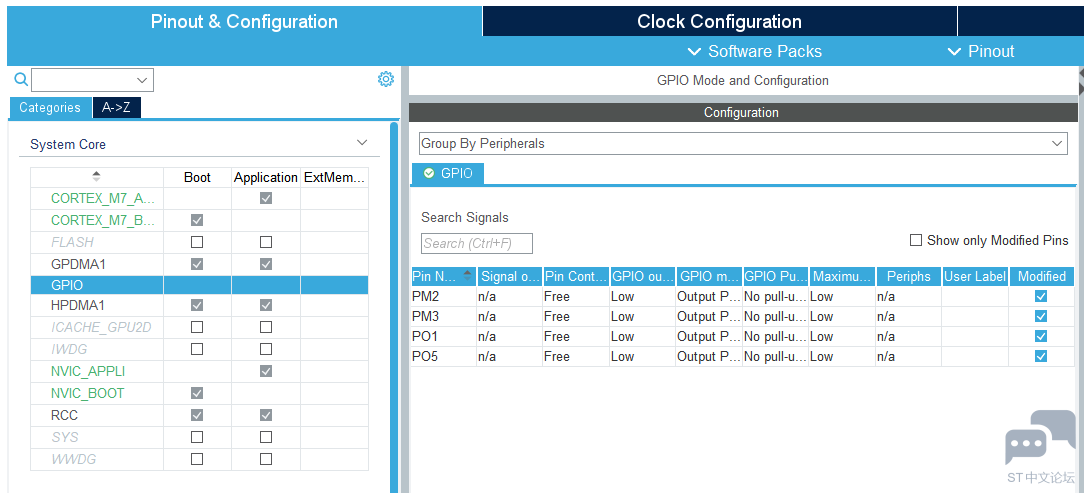The width and height of the screenshot is (1084, 493).
Task: Click the Boot column header
Action: 197,177
